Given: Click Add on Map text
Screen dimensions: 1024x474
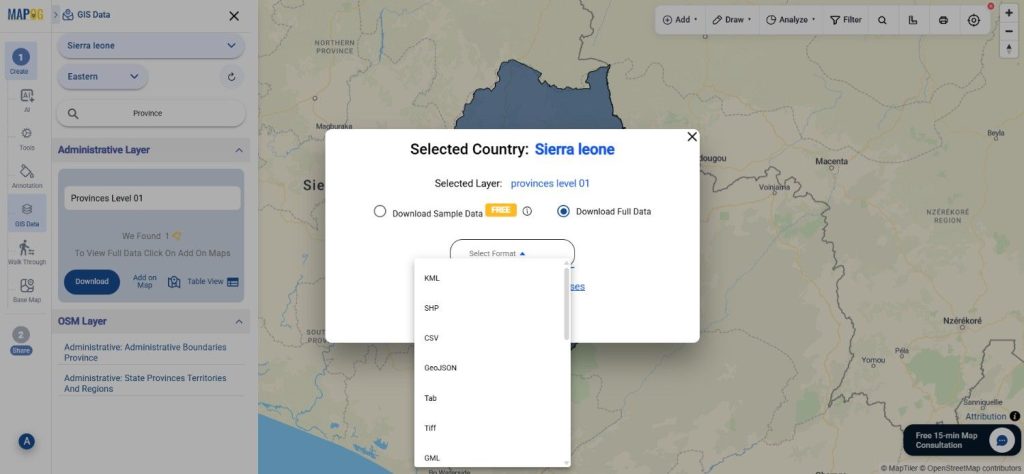Looking at the screenshot, I should (145, 281).
